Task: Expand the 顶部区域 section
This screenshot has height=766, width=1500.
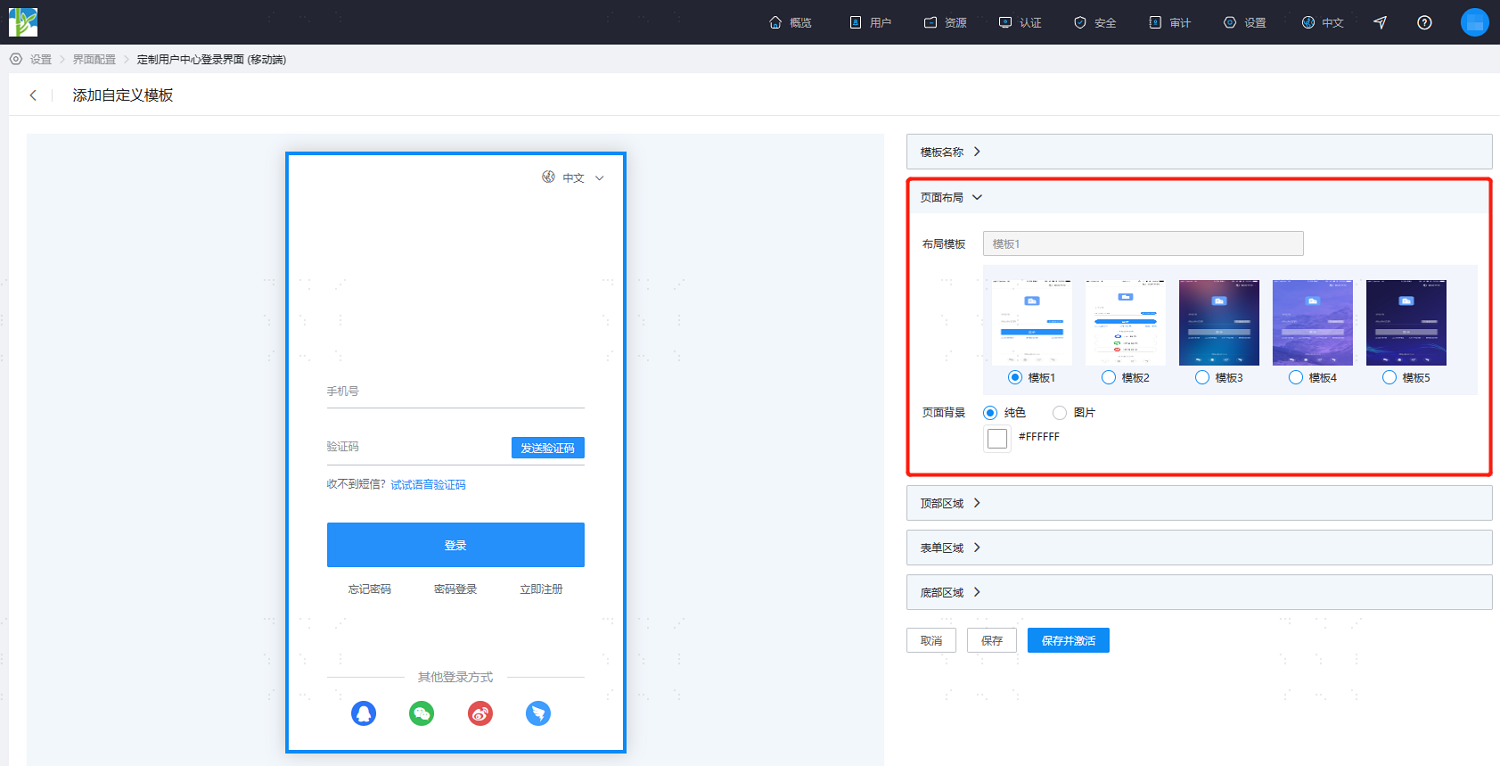Action: coord(1199,503)
